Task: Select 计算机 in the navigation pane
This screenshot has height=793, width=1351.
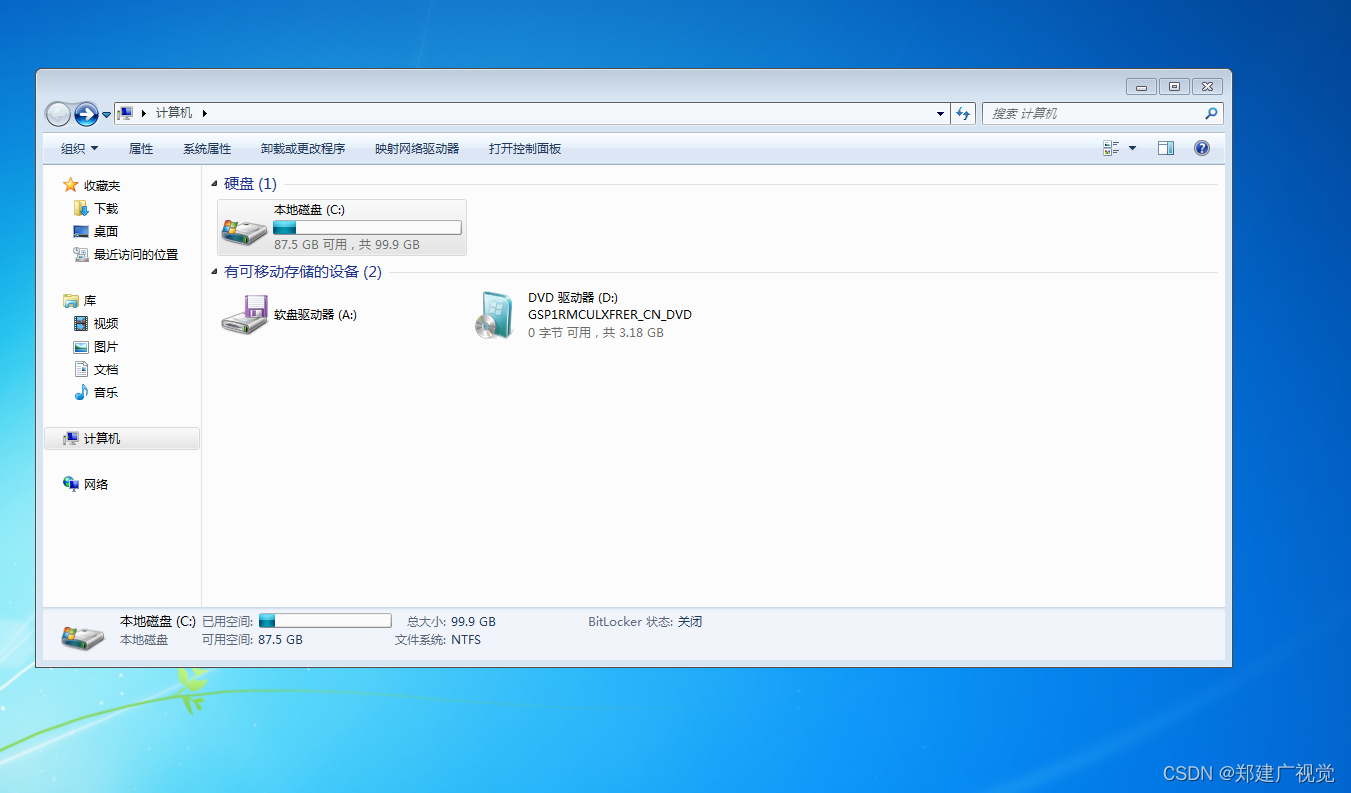Action: pyautogui.click(x=102, y=439)
